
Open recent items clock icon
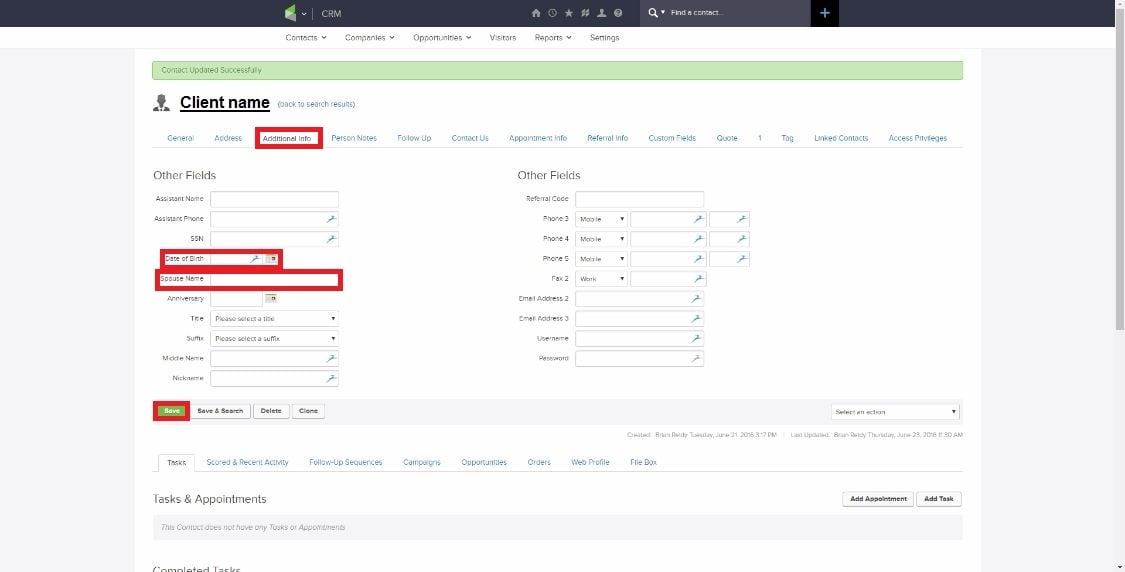click(x=553, y=13)
